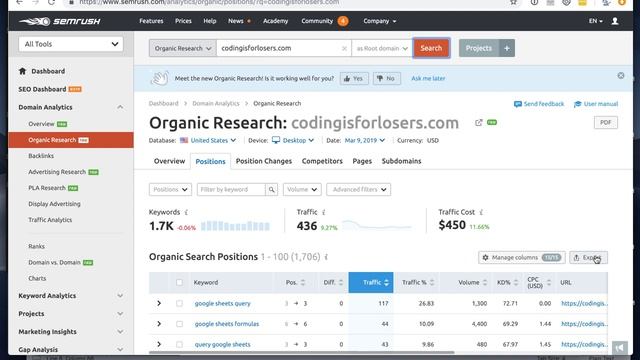This screenshot has width=640, height=360.
Task: Open EN language selector
Action: (x=596, y=21)
